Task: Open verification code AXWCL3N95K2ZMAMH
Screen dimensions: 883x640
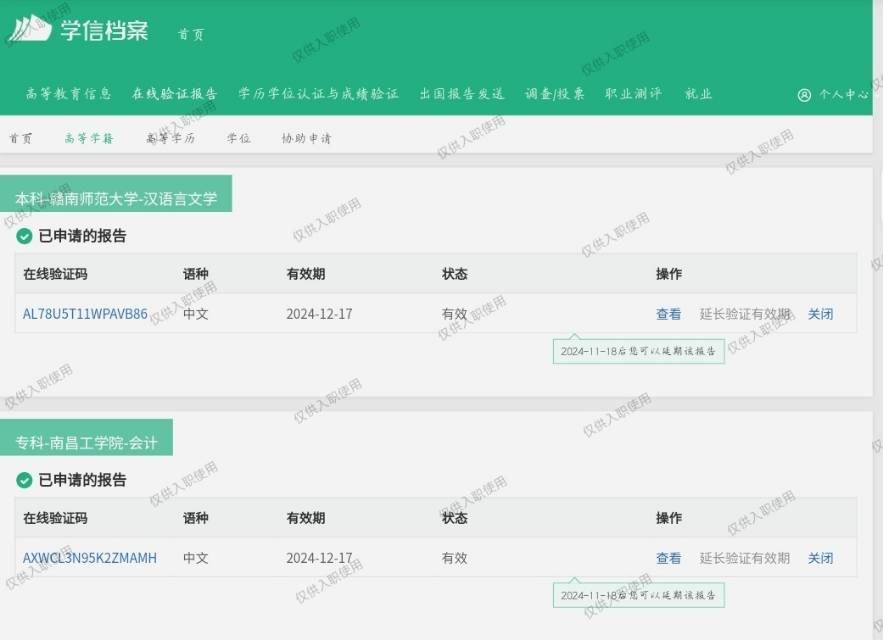Action: (90, 558)
